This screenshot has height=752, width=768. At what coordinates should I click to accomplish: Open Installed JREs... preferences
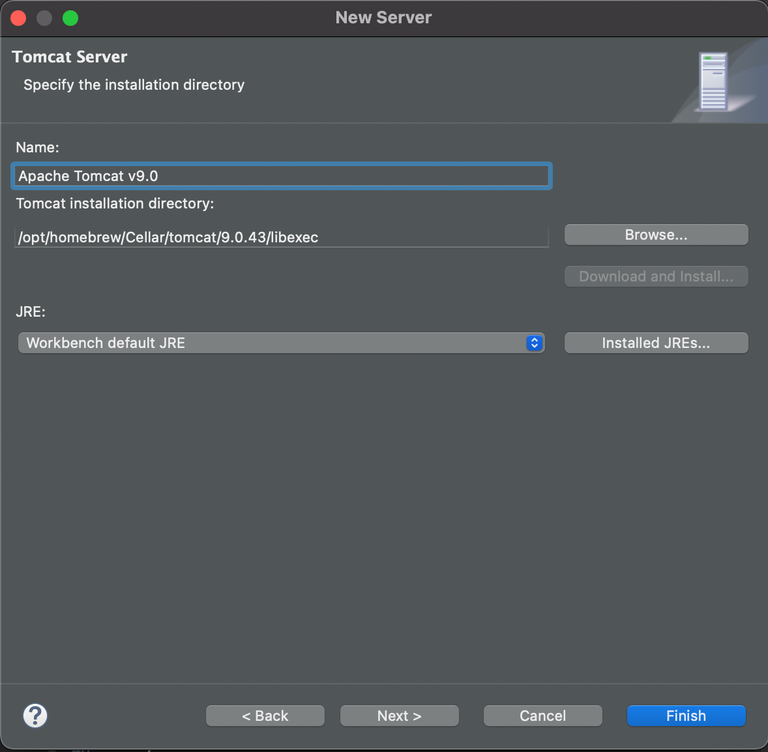click(x=656, y=343)
